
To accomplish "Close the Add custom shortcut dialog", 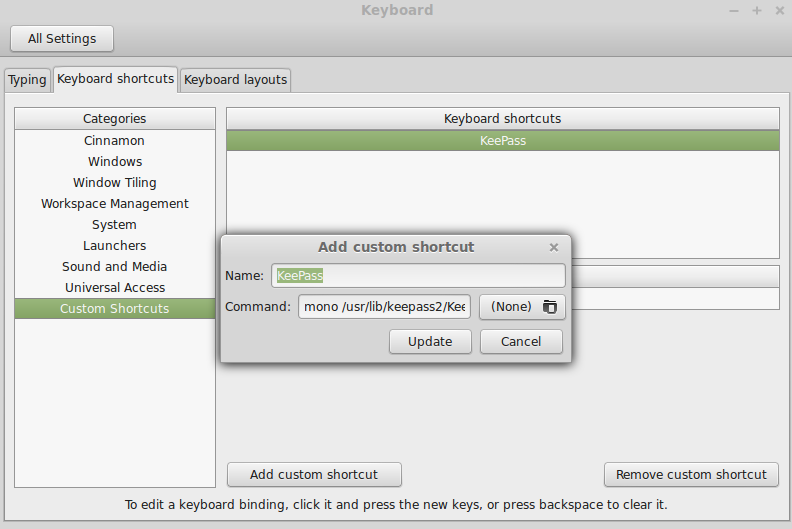I will click(554, 247).
